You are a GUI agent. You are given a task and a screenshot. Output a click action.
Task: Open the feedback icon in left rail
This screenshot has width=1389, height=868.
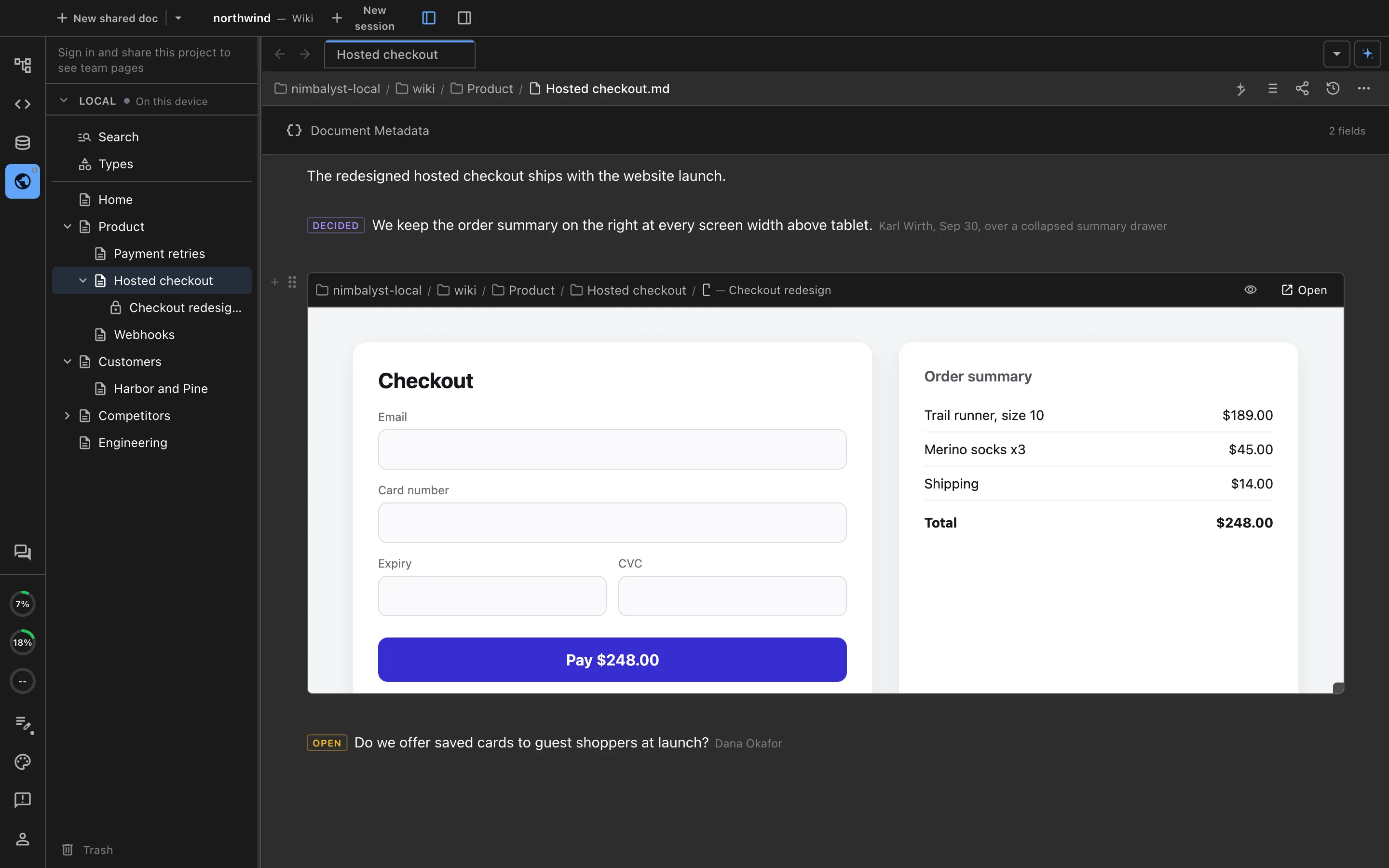(x=22, y=800)
